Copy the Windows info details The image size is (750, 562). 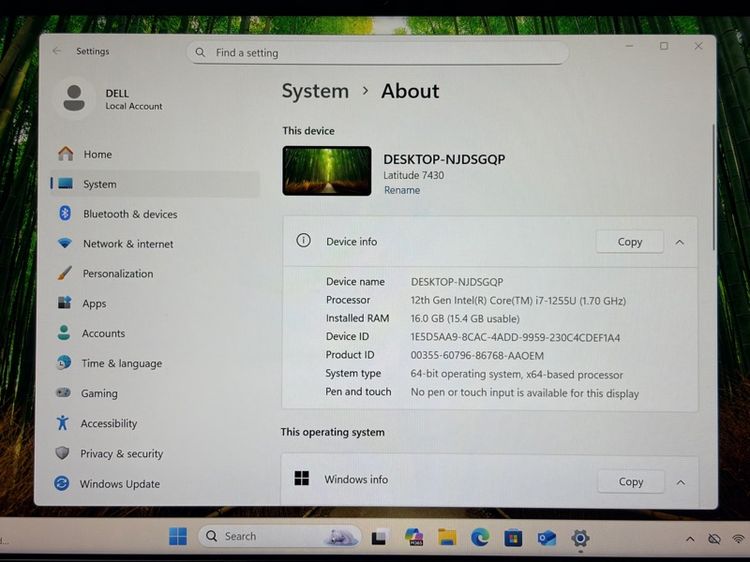[x=631, y=482]
